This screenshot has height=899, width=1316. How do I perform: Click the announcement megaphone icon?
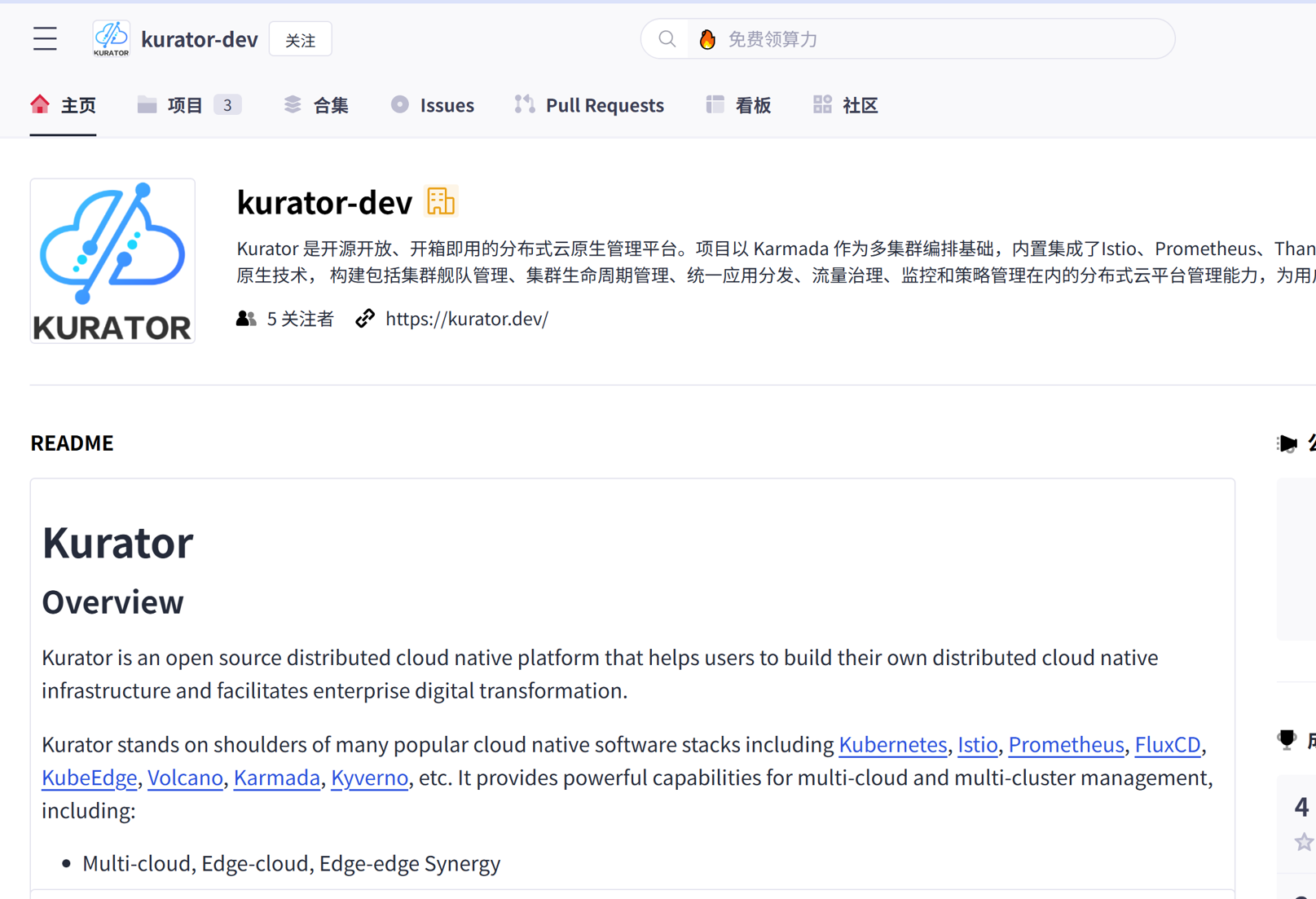pyautogui.click(x=1287, y=443)
